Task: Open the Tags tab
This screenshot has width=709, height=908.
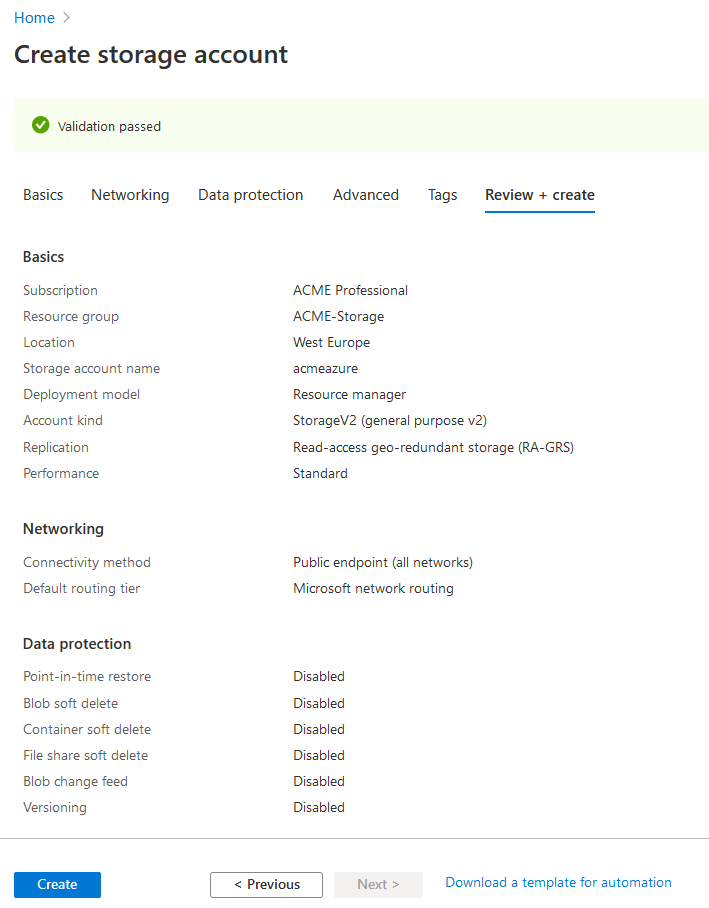Action: (442, 195)
